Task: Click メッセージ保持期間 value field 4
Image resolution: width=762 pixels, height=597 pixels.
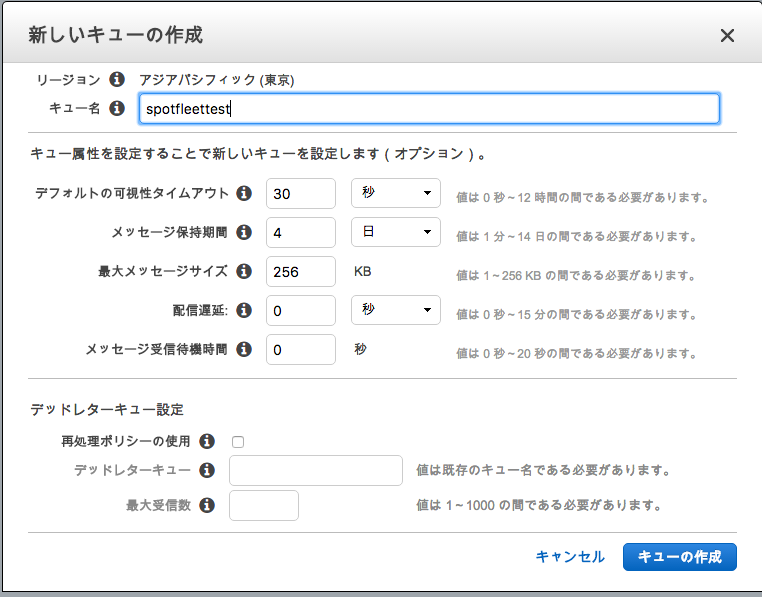Action: click(x=301, y=232)
